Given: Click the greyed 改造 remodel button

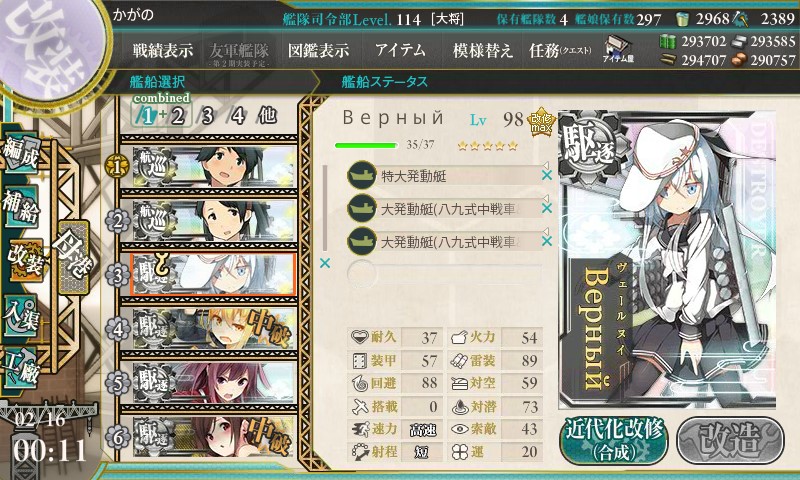Looking at the screenshot, I should tap(730, 440).
